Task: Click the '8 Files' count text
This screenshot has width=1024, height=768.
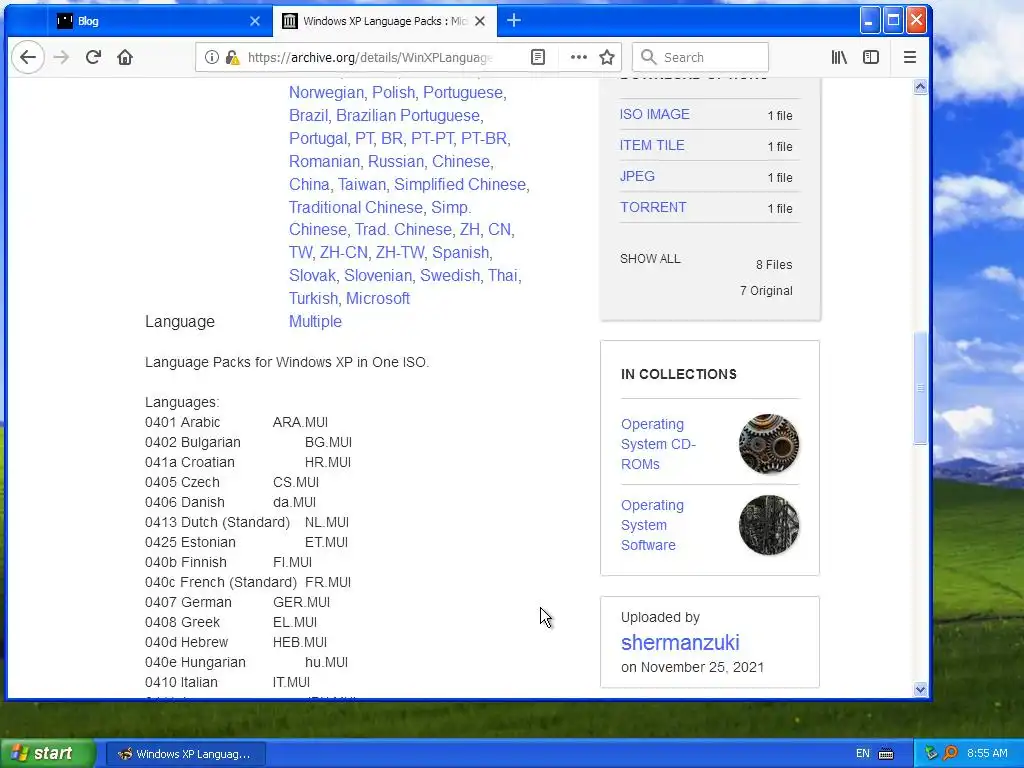Action: [774, 264]
